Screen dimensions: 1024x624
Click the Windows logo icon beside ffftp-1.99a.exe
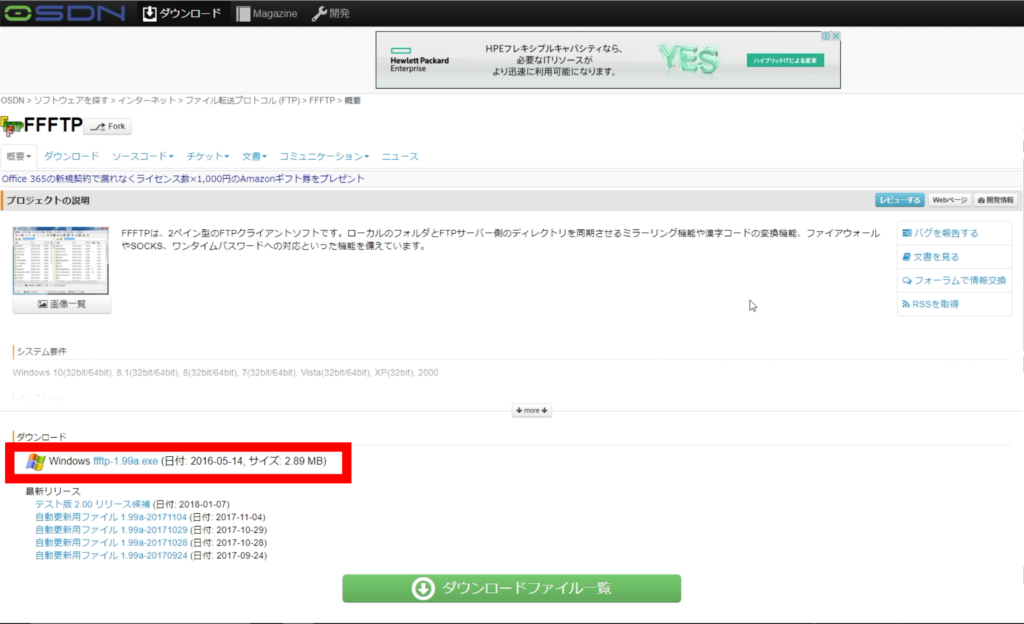tap(36, 461)
